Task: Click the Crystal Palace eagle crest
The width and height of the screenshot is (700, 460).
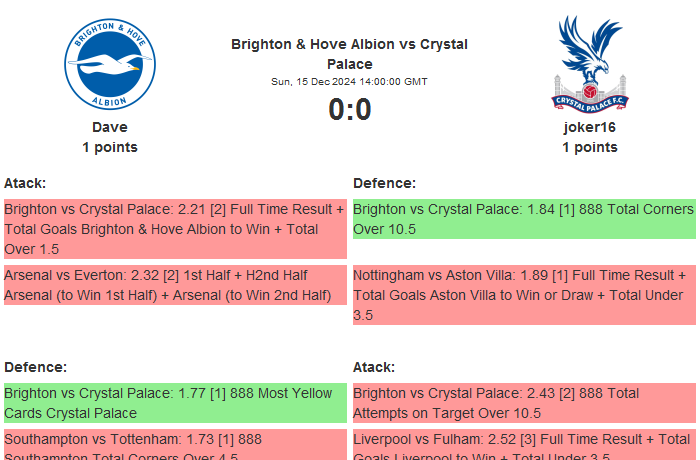Action: coord(589,62)
